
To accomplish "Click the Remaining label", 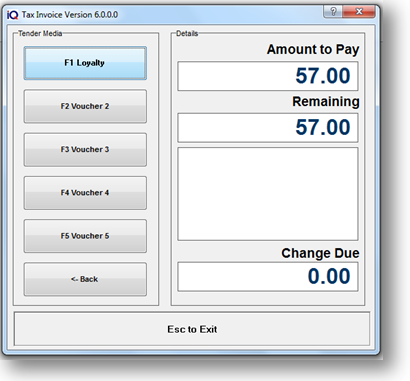I will click(326, 102).
